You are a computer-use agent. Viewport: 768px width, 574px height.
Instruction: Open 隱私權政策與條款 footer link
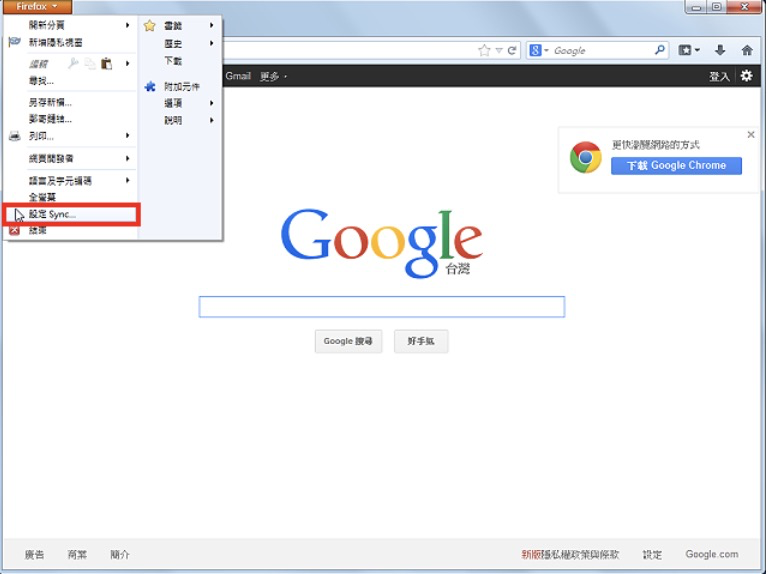pyautogui.click(x=580, y=554)
